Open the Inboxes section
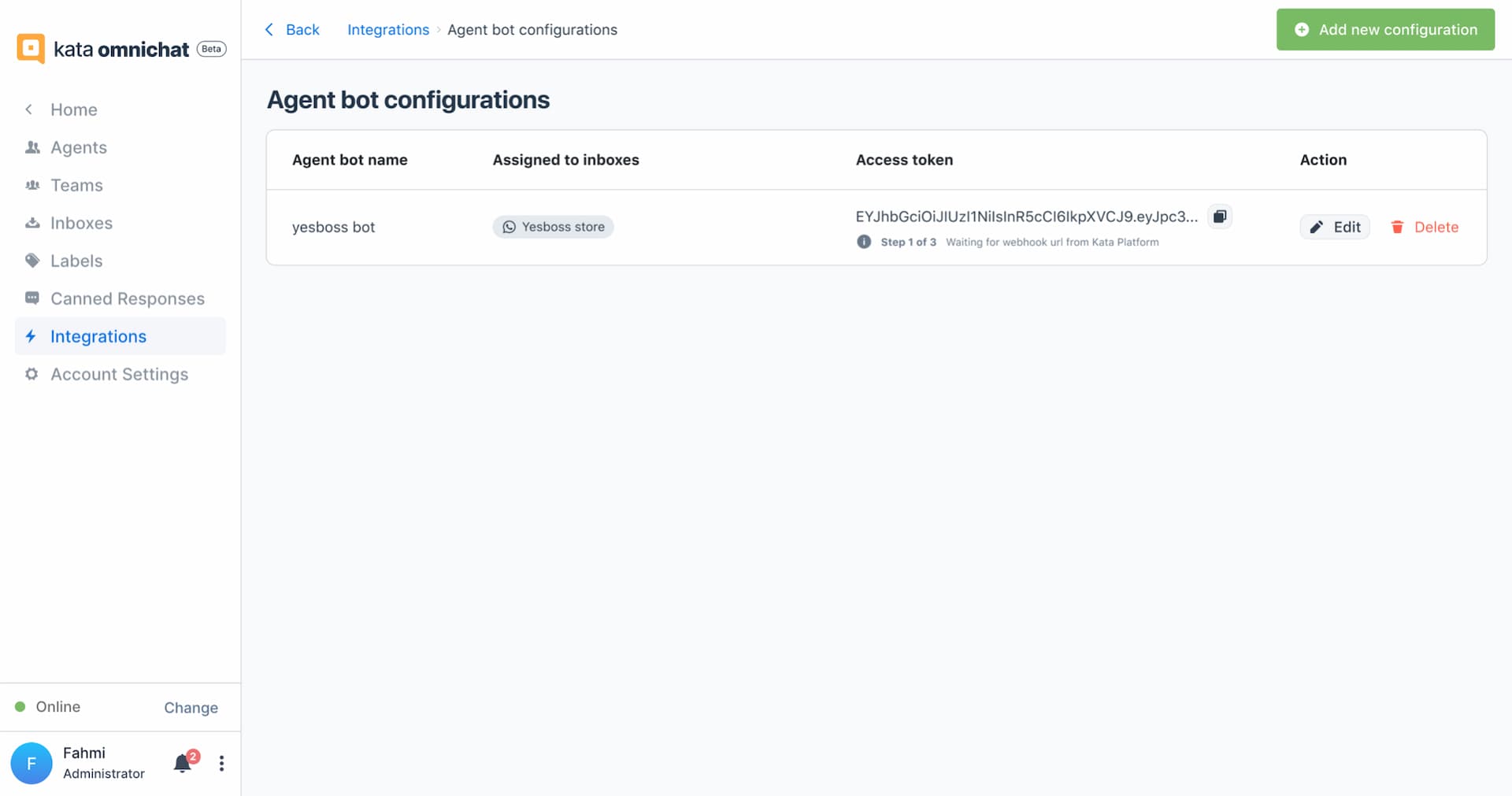 pos(81,223)
